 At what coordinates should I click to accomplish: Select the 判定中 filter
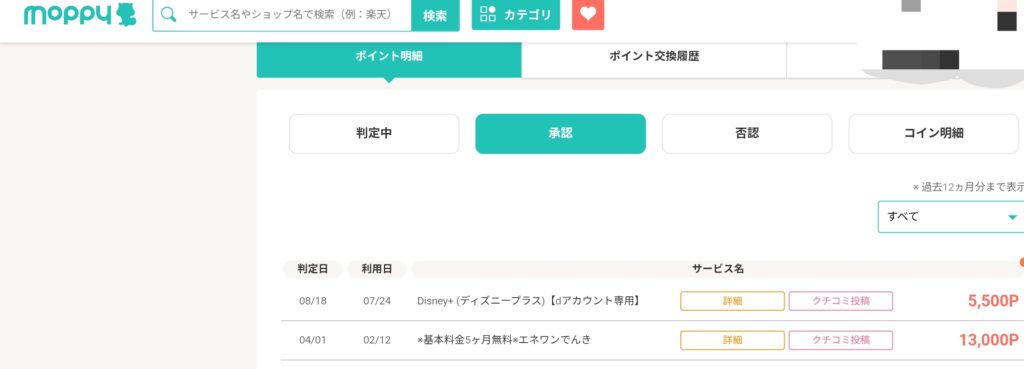pos(374,134)
